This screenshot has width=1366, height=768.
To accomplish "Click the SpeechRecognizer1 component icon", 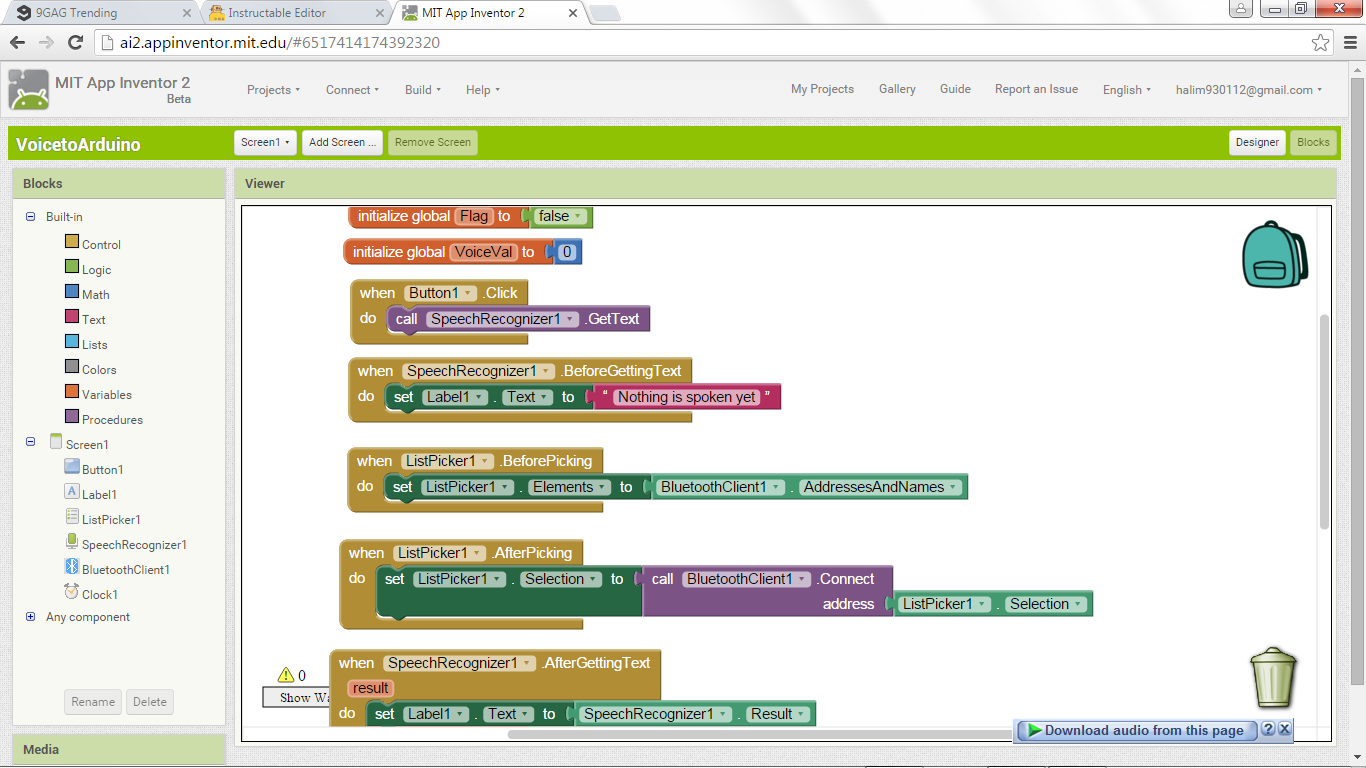I will 71,542.
